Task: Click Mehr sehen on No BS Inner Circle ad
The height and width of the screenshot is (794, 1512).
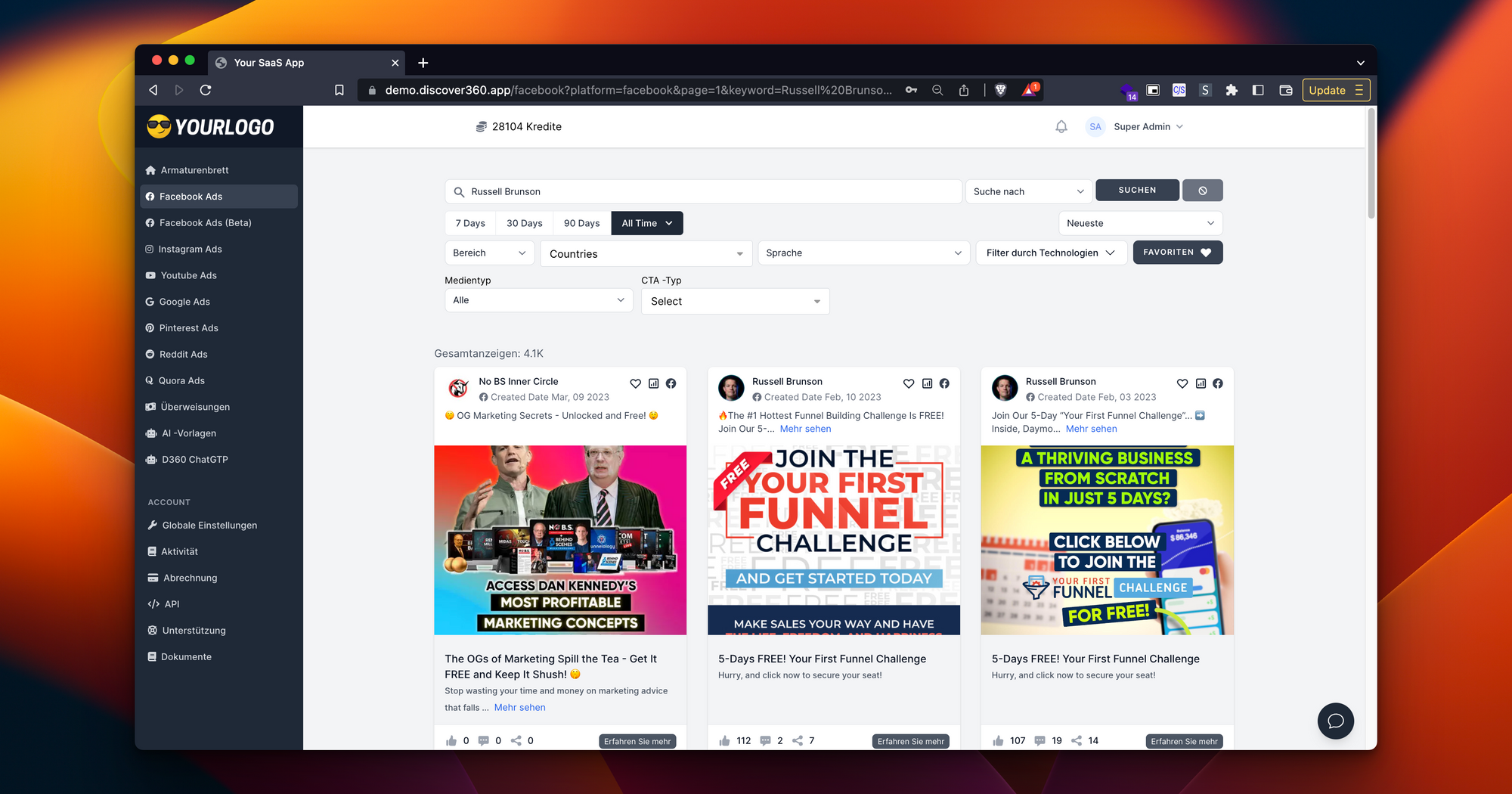Action: point(519,708)
